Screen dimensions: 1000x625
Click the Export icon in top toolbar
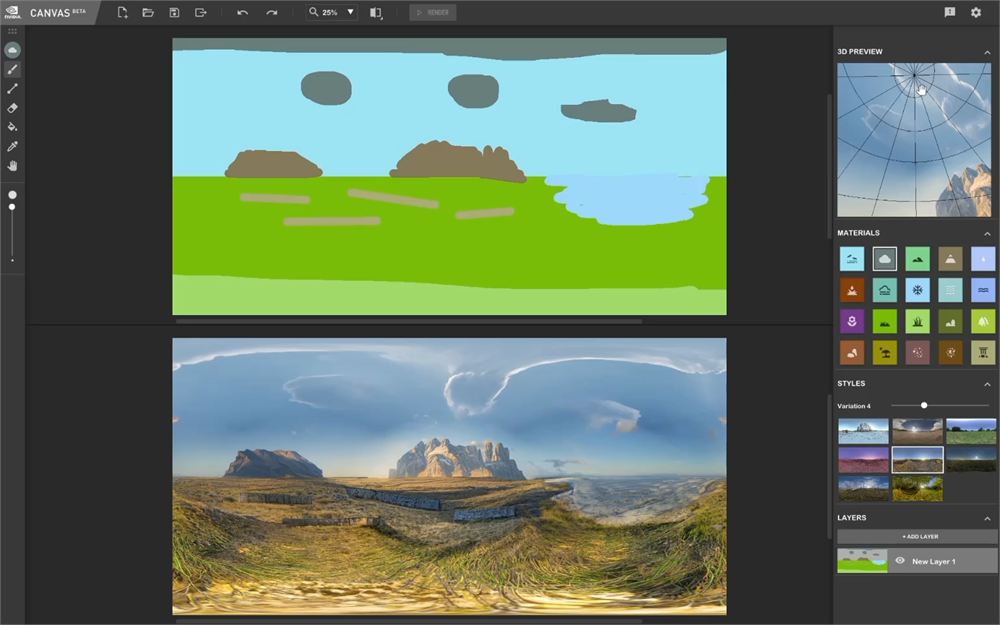[x=200, y=12]
